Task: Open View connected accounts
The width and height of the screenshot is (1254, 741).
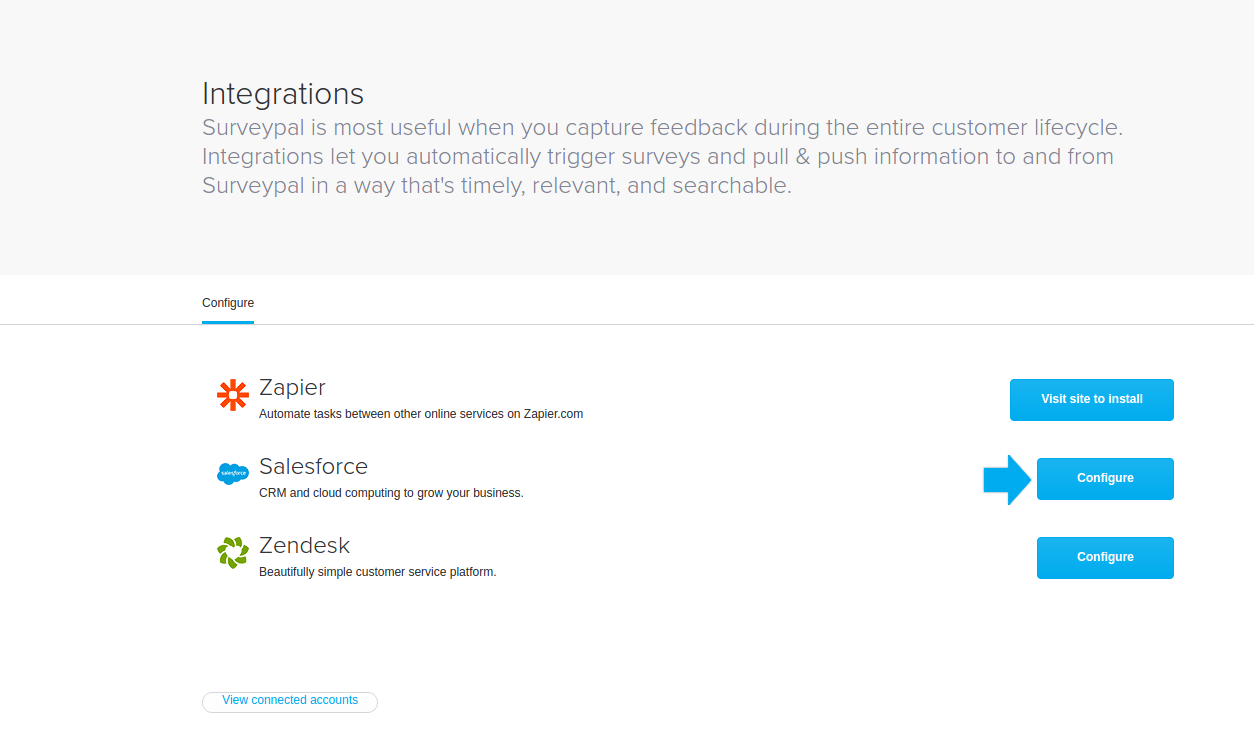Action: (290, 701)
